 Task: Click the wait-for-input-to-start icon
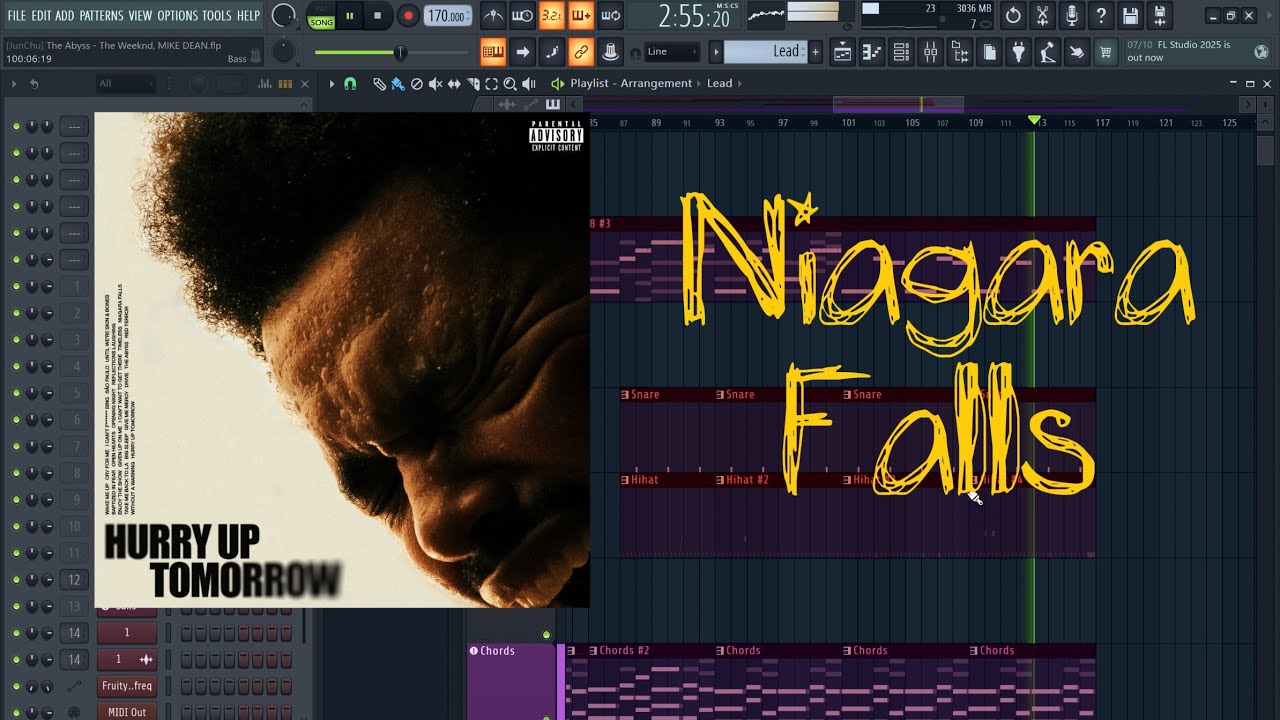[522, 16]
